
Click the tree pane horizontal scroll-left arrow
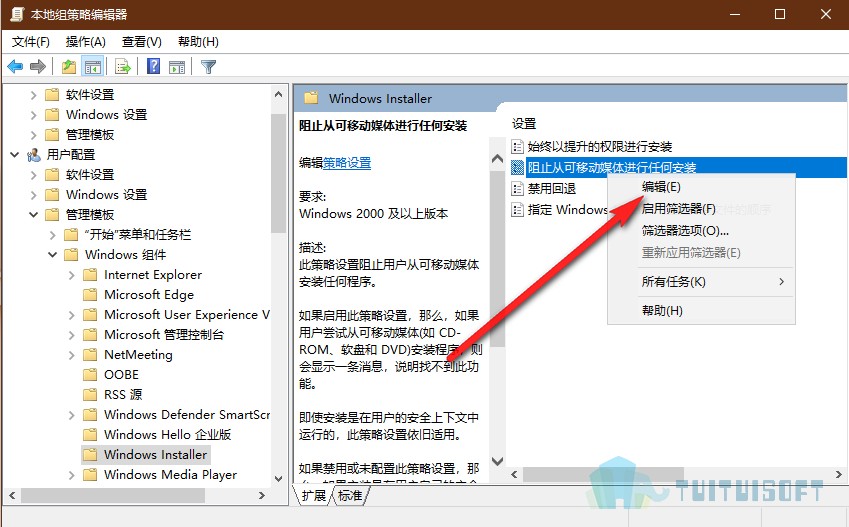(12, 496)
